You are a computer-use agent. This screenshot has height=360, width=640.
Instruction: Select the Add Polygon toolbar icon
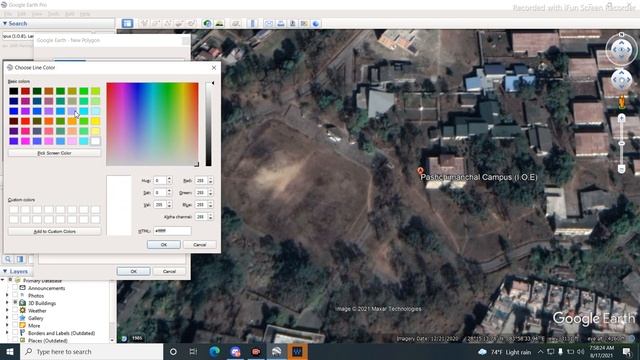coord(156,23)
